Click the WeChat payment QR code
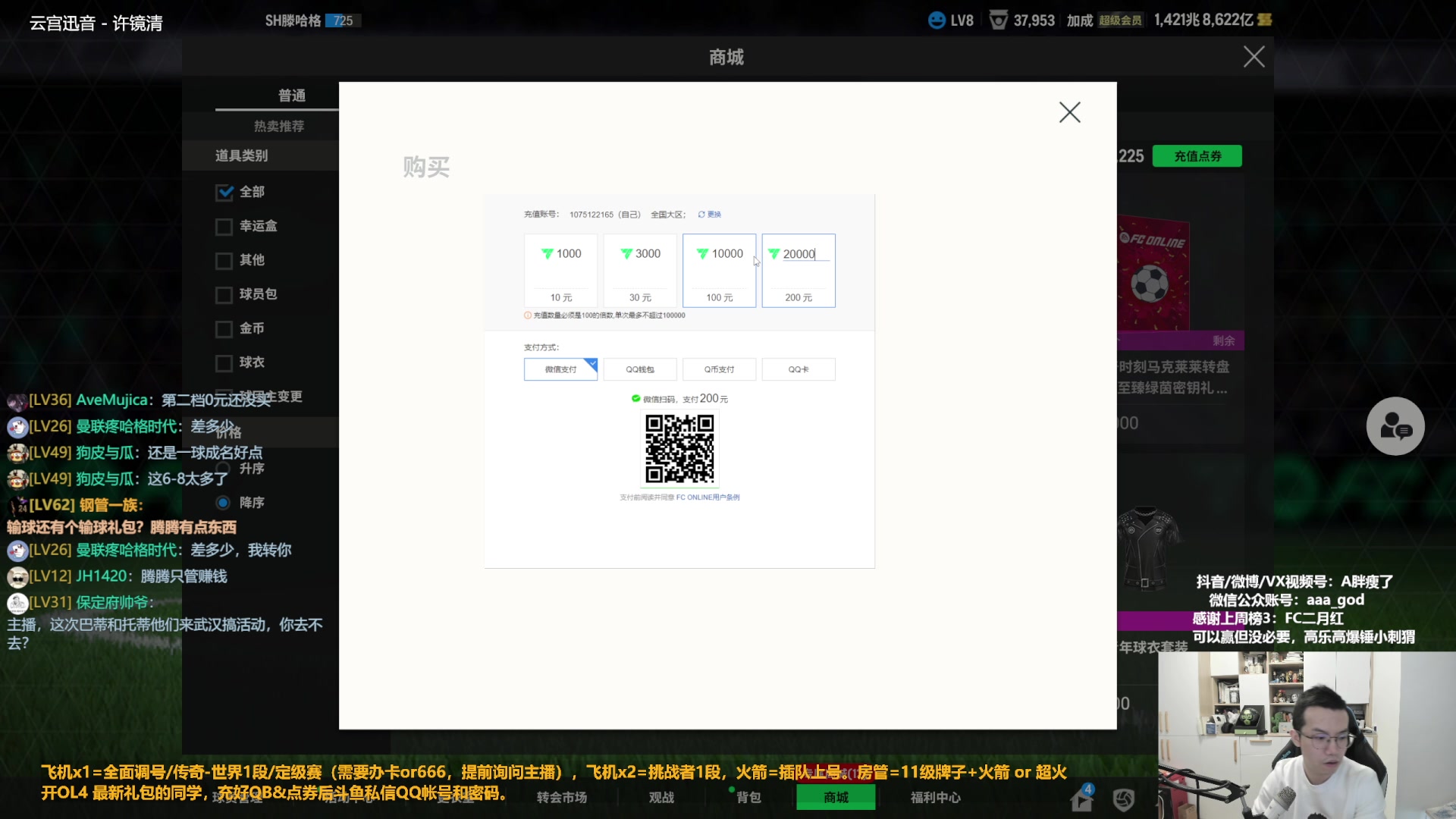This screenshot has height=819, width=1456. pos(679,450)
